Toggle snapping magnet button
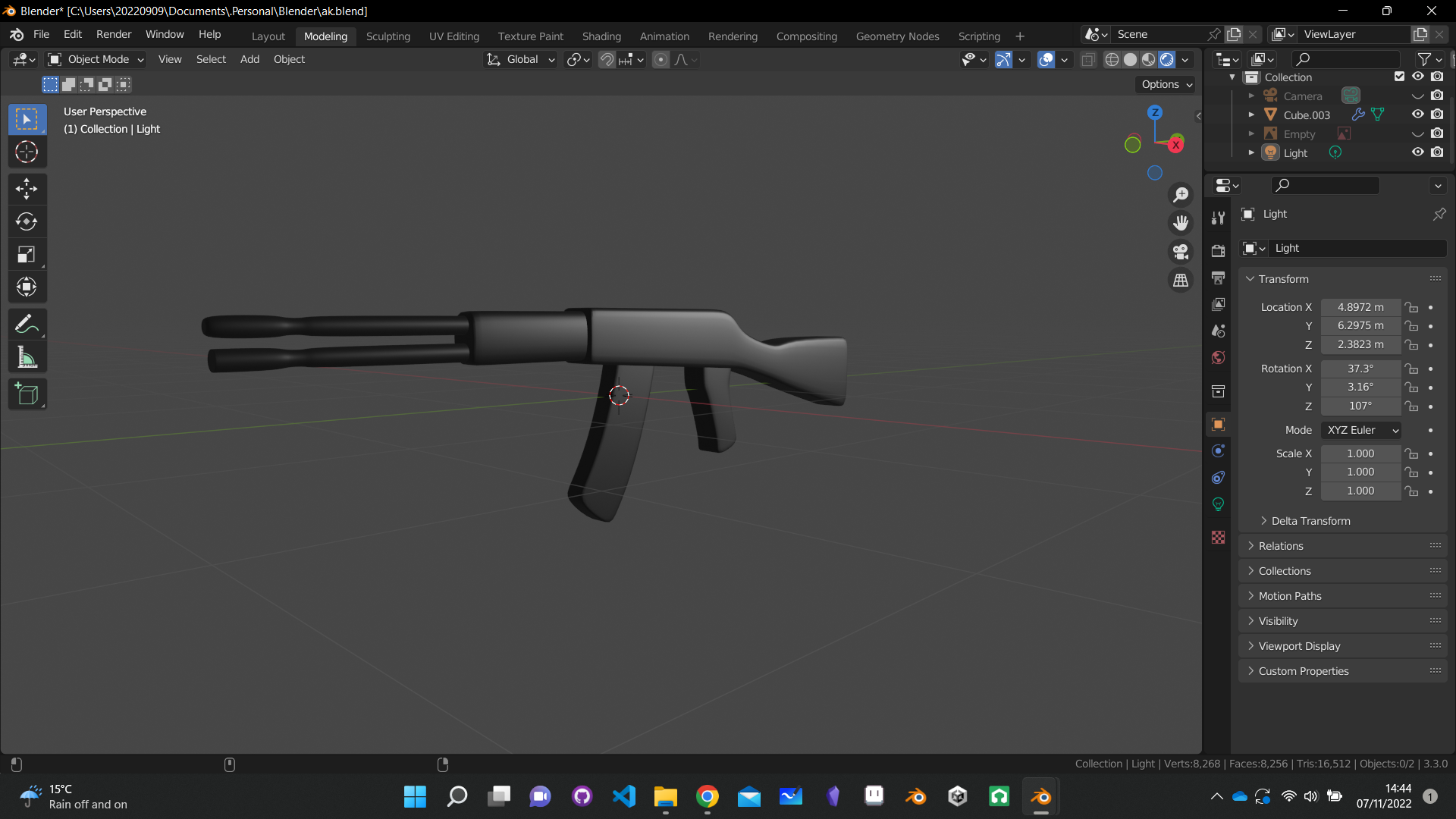 [x=607, y=59]
